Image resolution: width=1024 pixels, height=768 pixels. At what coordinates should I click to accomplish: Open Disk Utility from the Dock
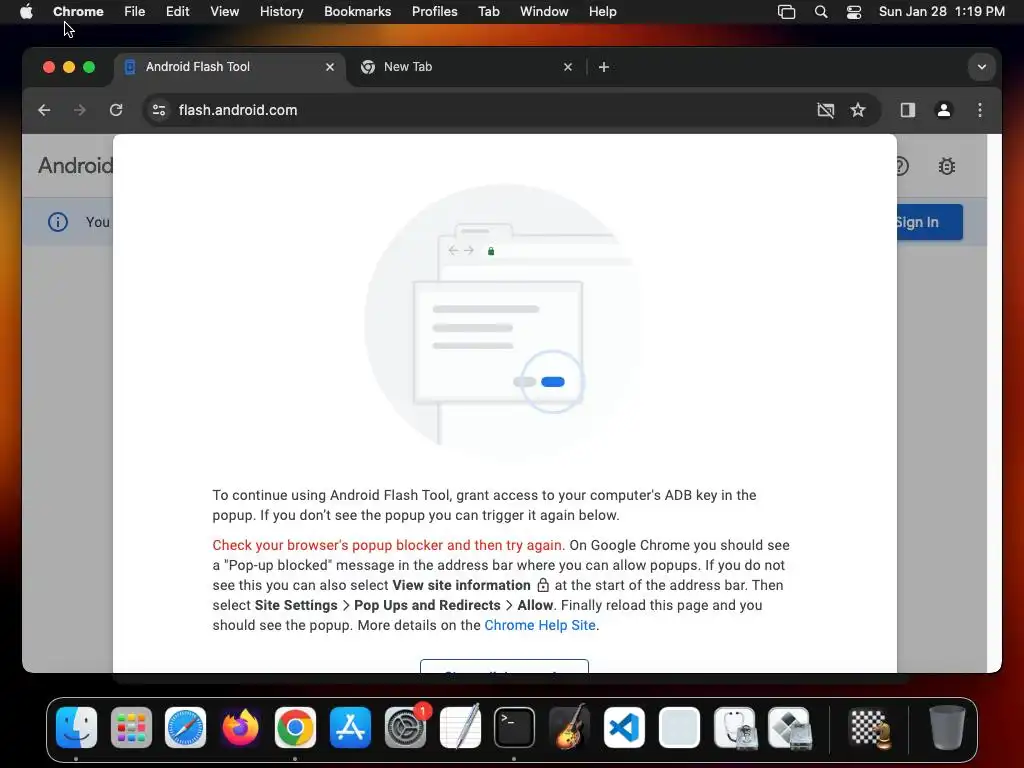point(734,728)
